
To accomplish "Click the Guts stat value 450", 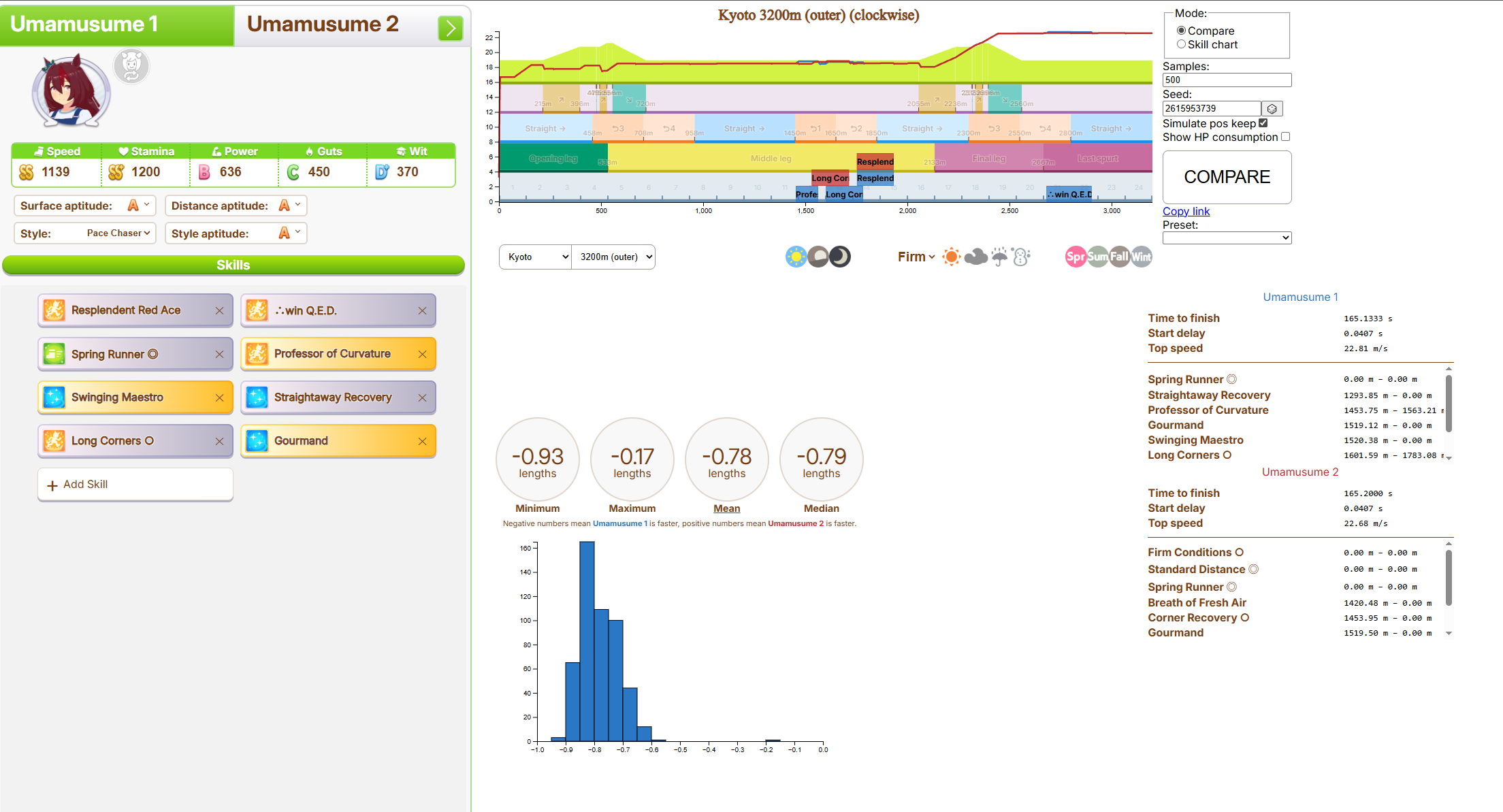I will click(x=319, y=172).
